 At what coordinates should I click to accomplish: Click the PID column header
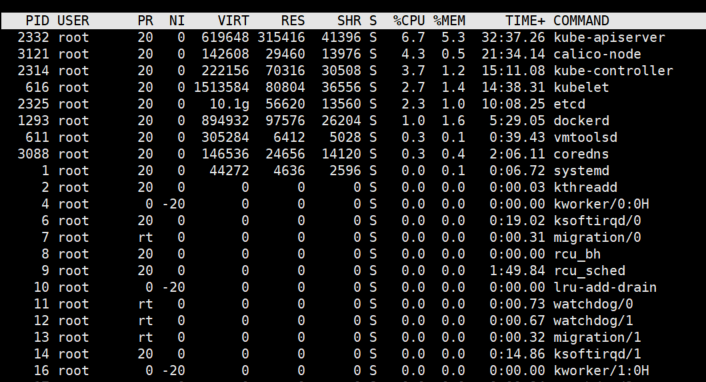click(x=37, y=21)
